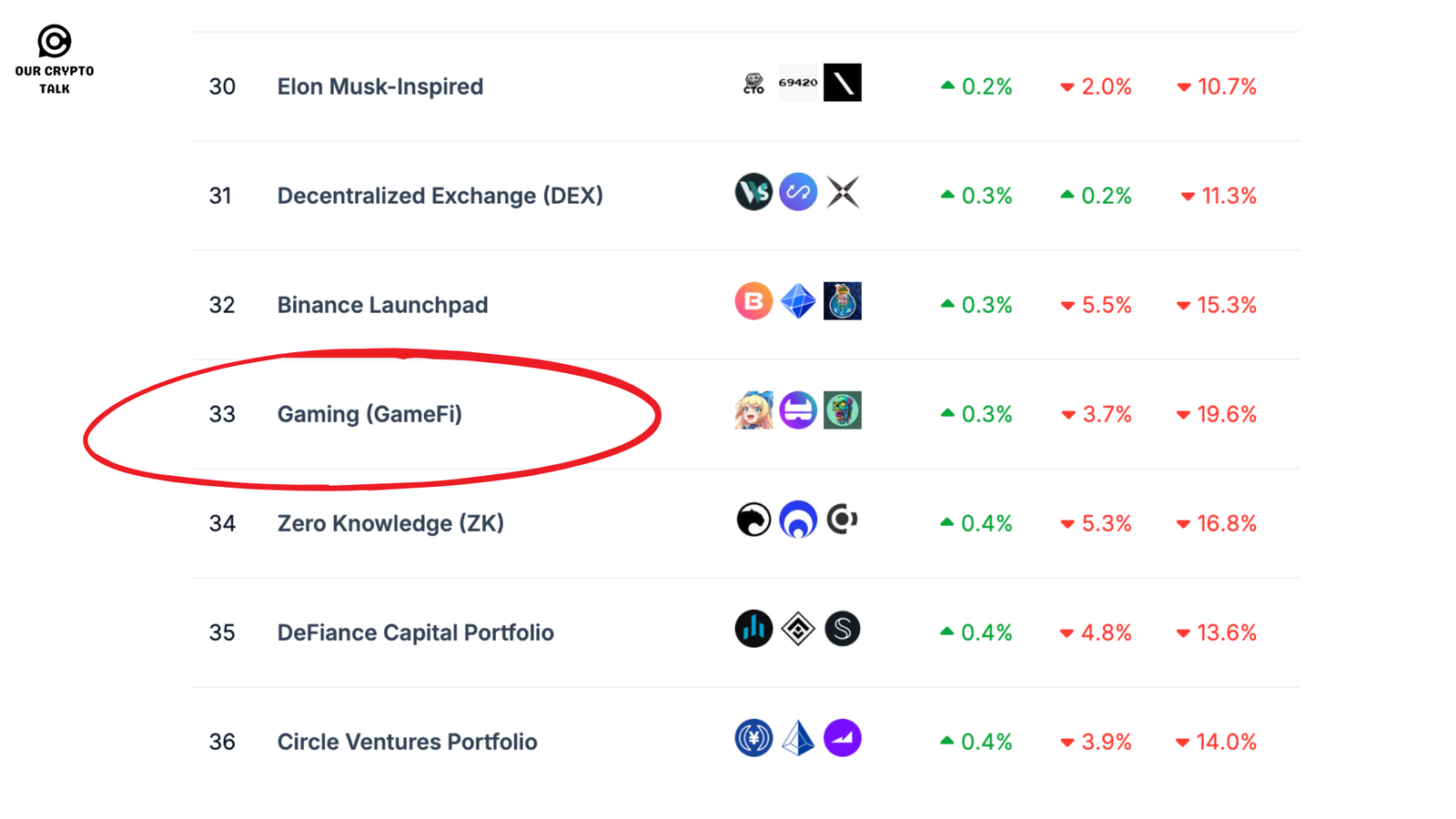The image size is (1456, 819).
Task: Click the green zombie coin icon
Action: (842, 410)
